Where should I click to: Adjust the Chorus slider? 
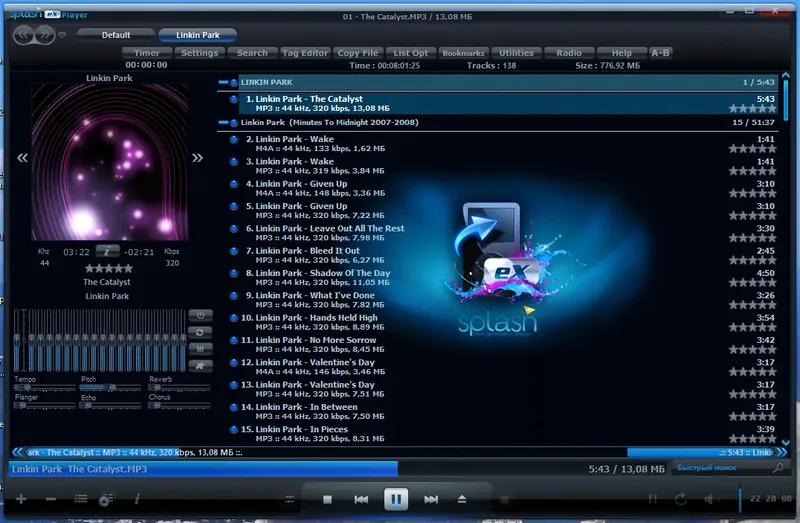pyautogui.click(x=179, y=406)
